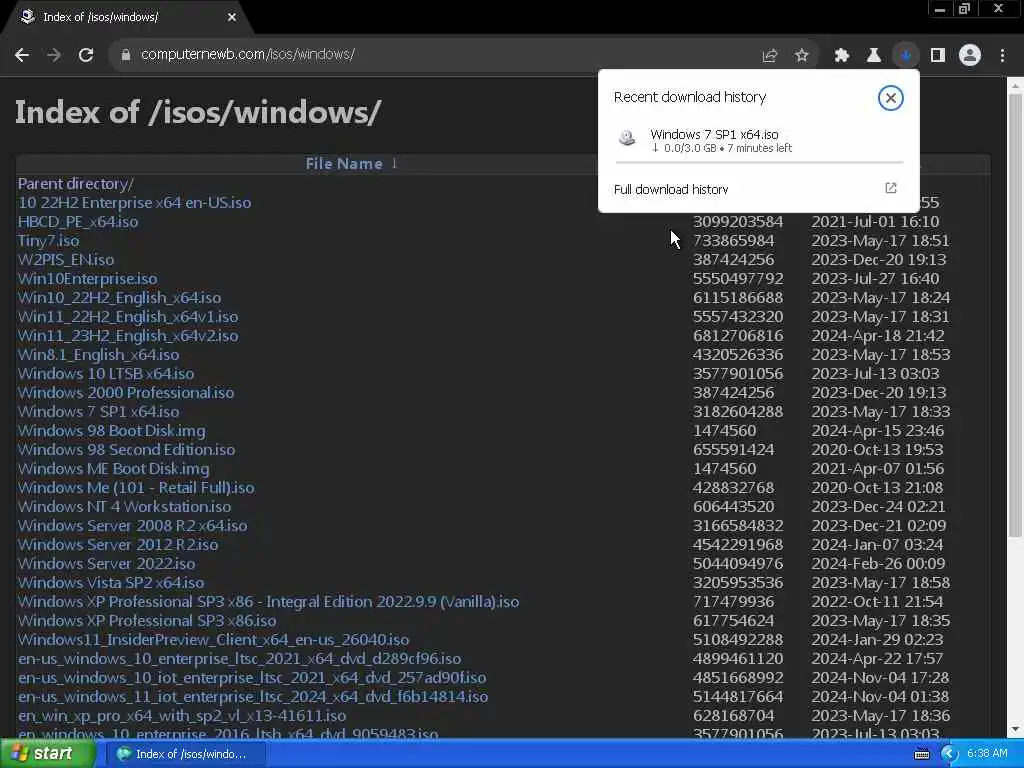The image size is (1024, 768).
Task: Click the Tiny7.iso link
Action: tap(48, 240)
